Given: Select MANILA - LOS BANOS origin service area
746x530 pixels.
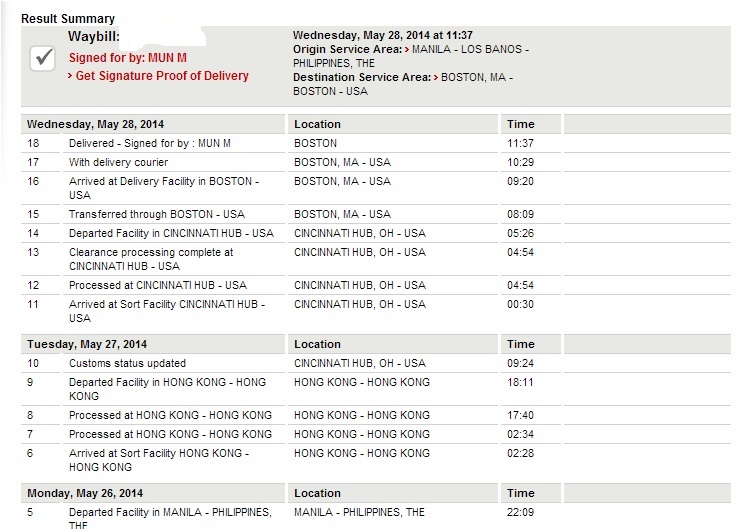Looking at the screenshot, I should [x=470, y=49].
